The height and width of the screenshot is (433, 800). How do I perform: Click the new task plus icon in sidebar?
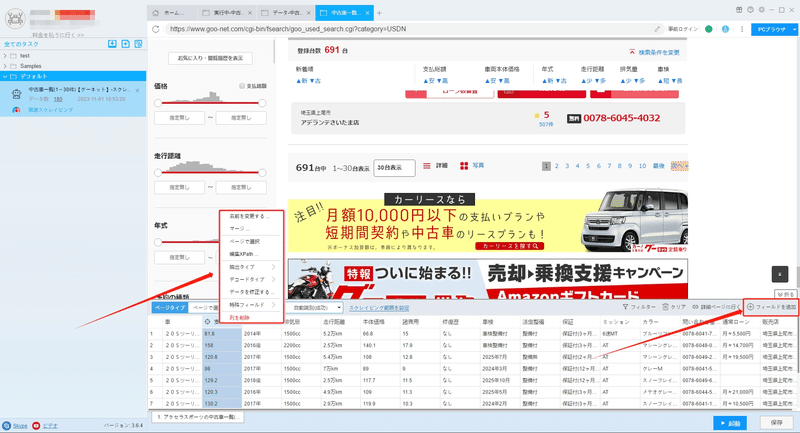(x=126, y=44)
